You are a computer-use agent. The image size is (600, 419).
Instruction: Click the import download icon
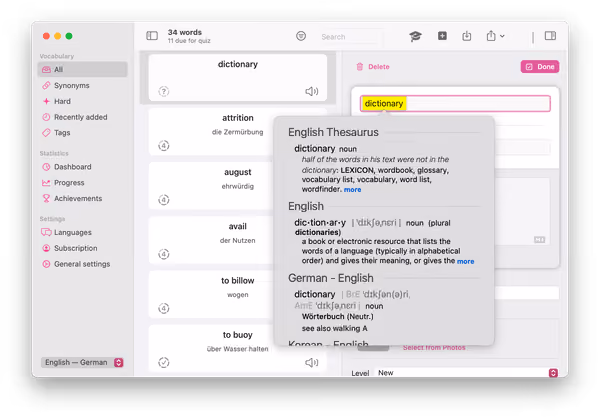tap(466, 36)
